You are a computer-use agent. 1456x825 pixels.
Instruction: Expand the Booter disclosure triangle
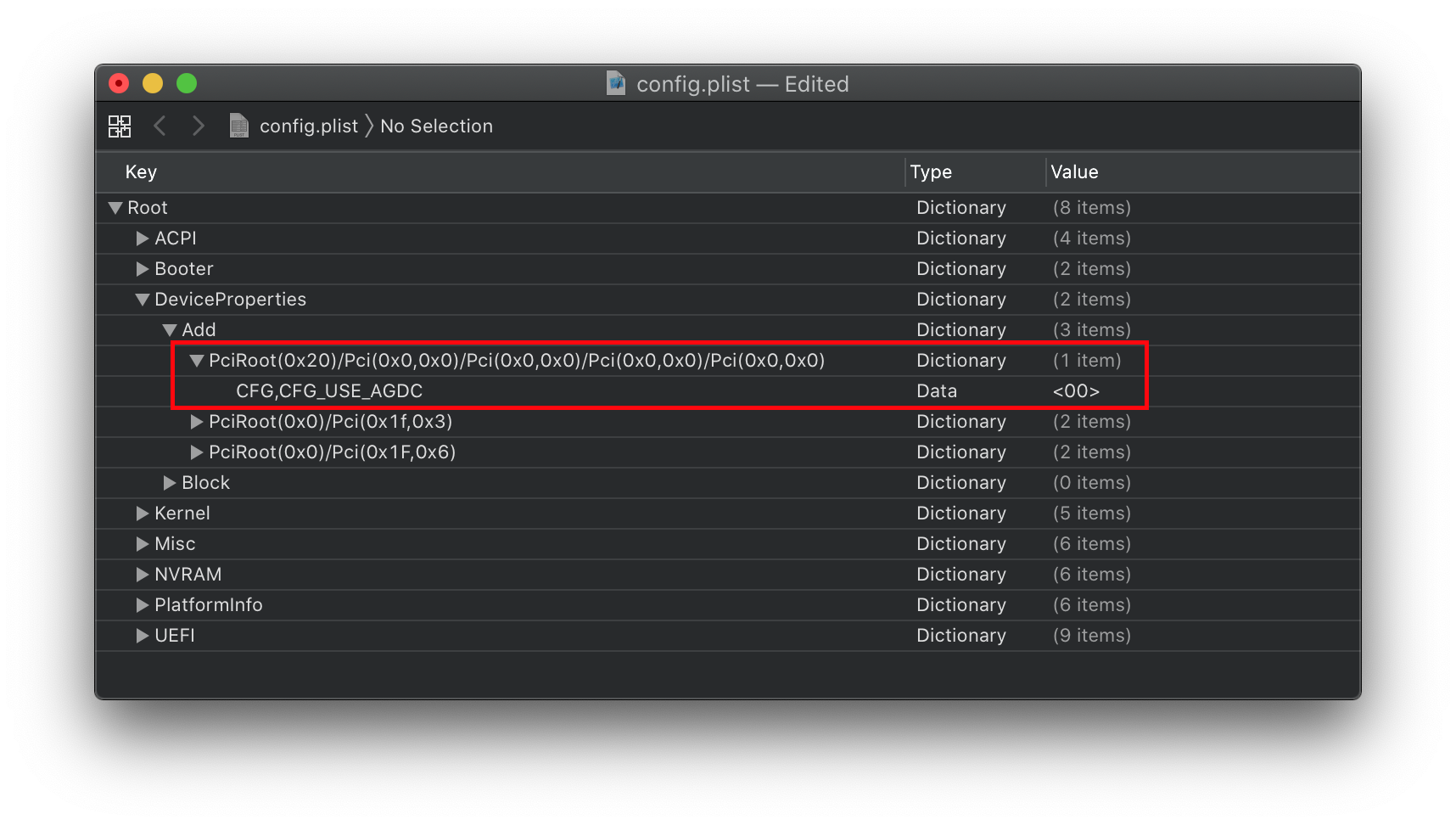coord(143,269)
